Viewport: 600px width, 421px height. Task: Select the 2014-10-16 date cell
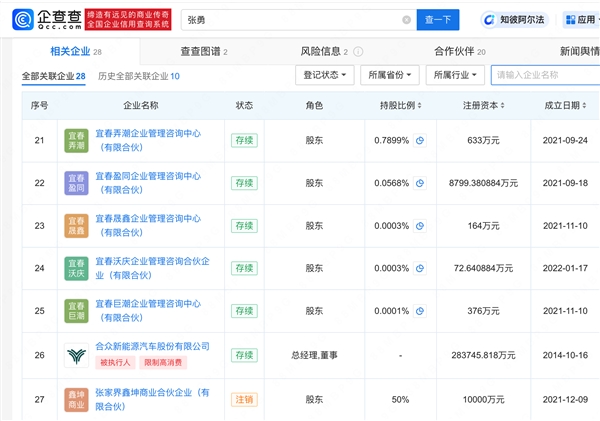click(x=565, y=356)
